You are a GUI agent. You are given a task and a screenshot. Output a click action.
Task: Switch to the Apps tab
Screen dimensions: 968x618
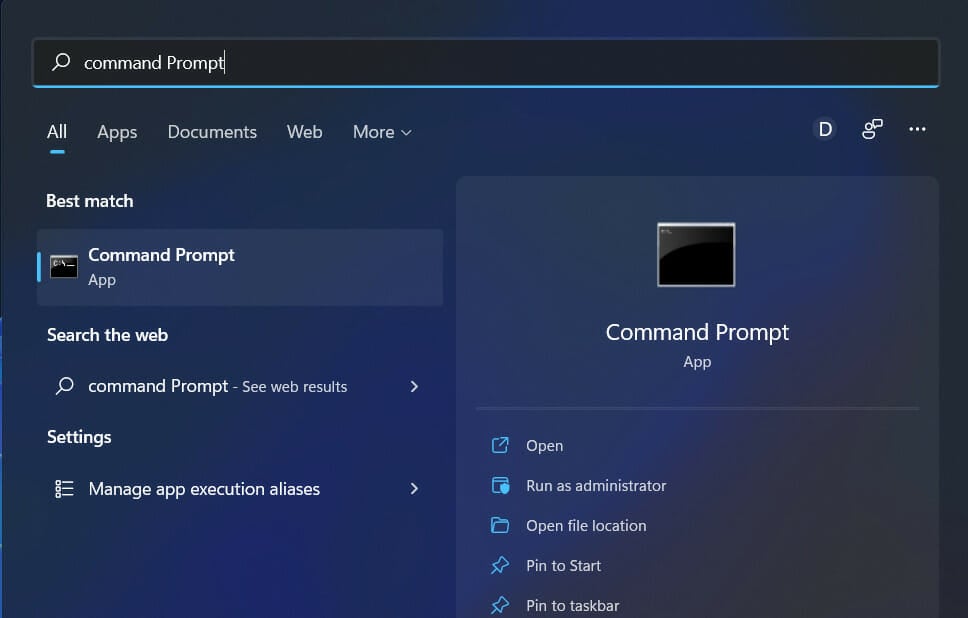coord(117,132)
